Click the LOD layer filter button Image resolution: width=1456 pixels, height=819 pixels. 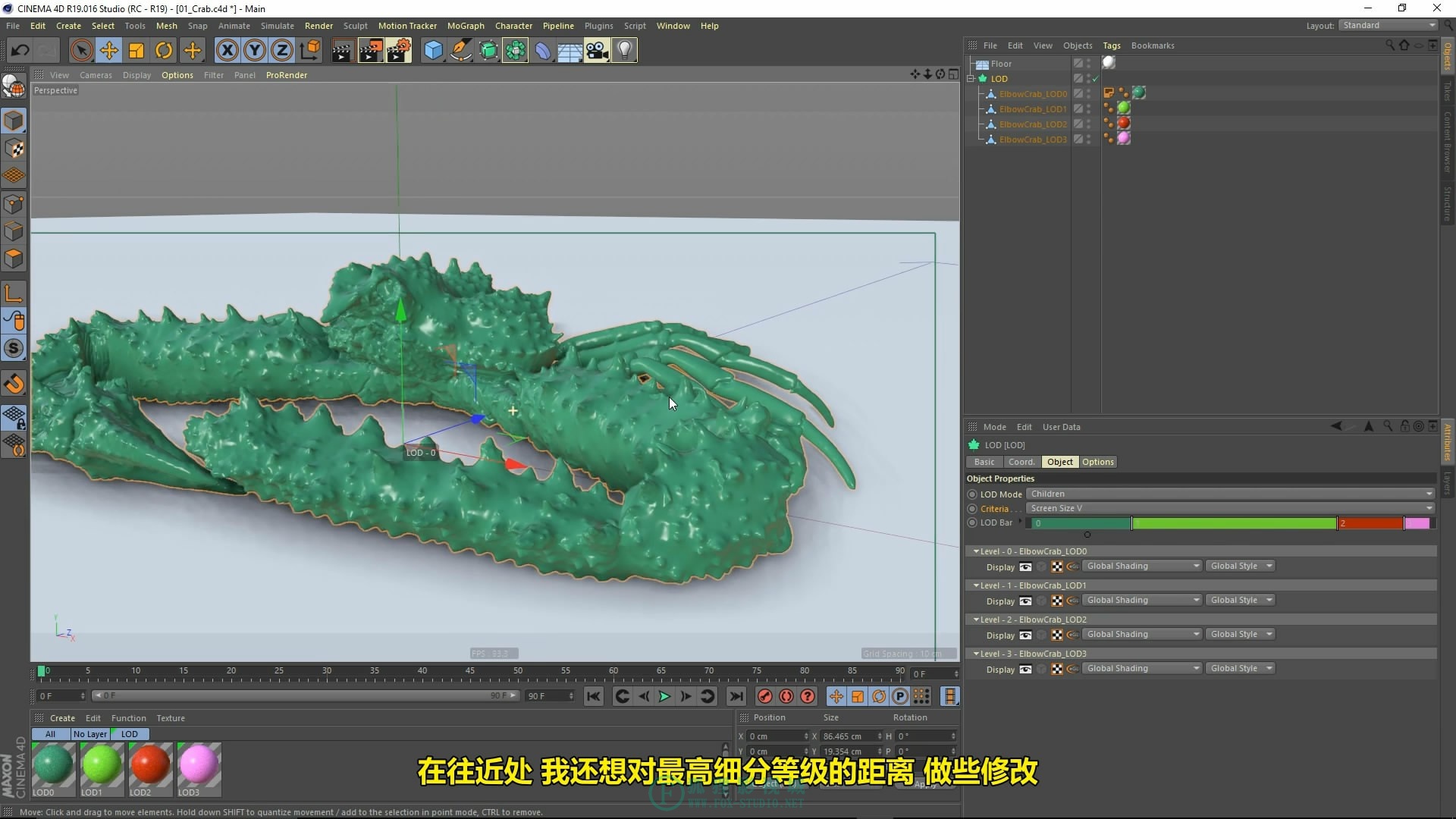[x=130, y=734]
